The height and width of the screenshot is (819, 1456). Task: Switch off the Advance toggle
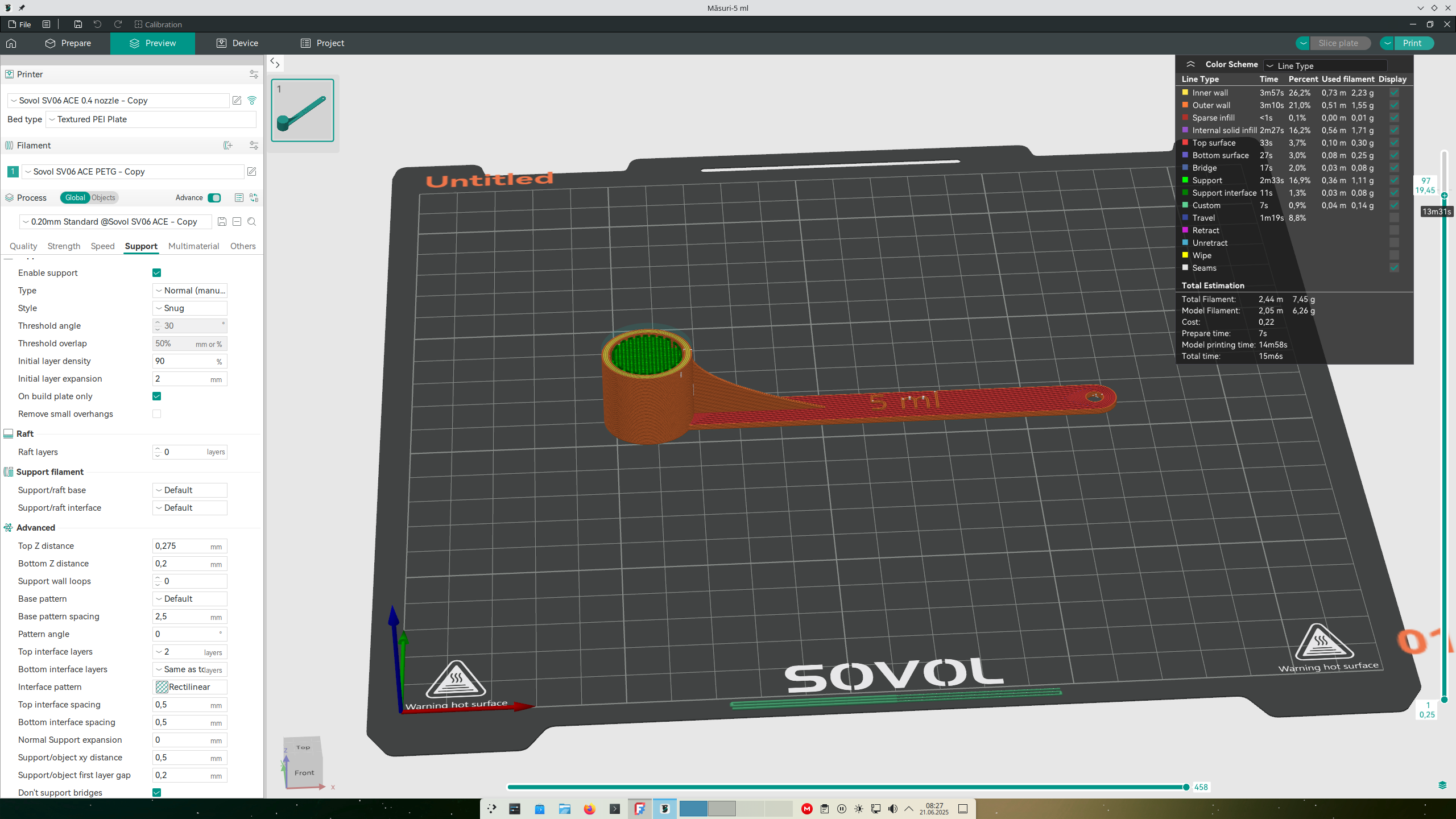[x=214, y=198]
